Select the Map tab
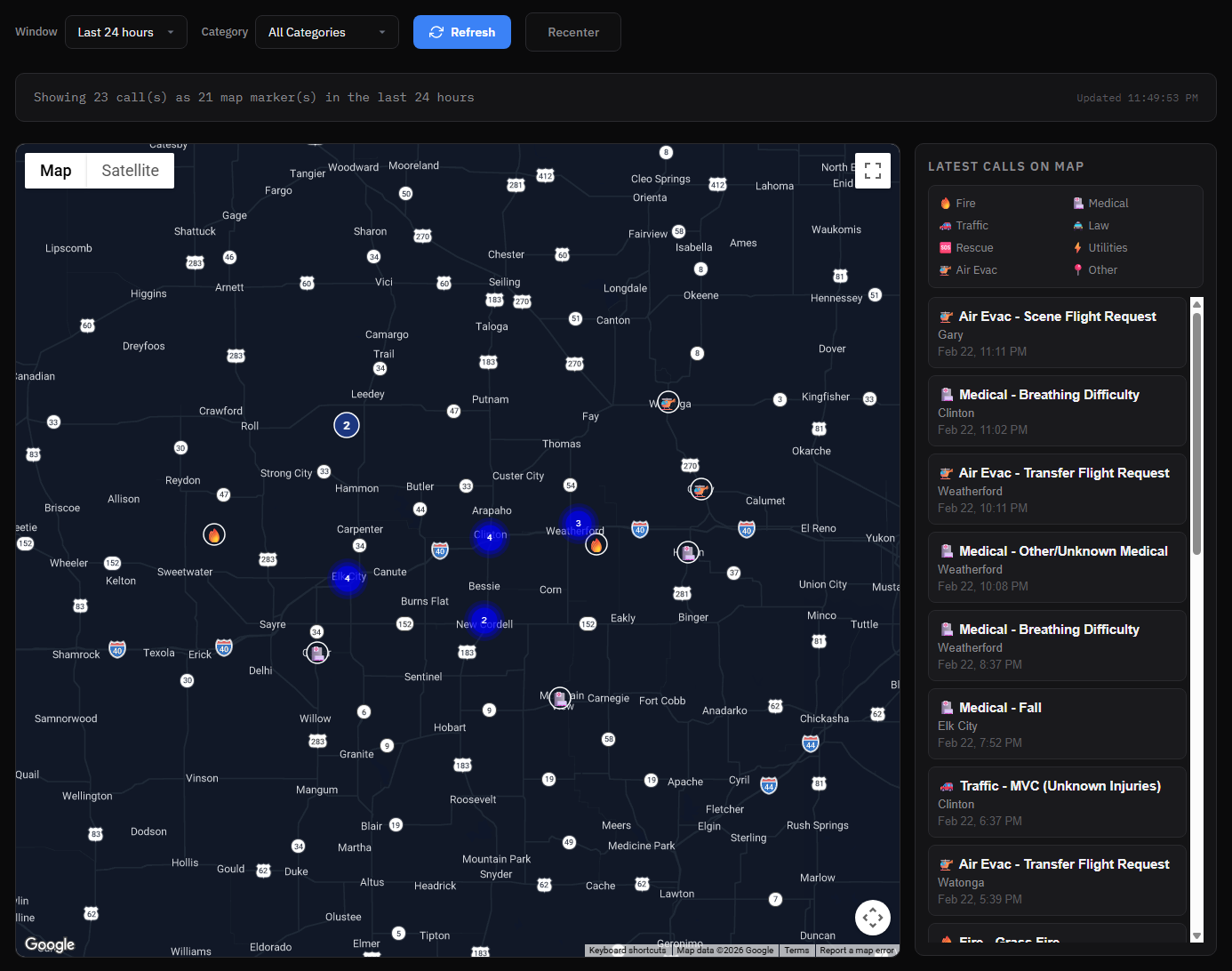1232x971 pixels. click(55, 170)
